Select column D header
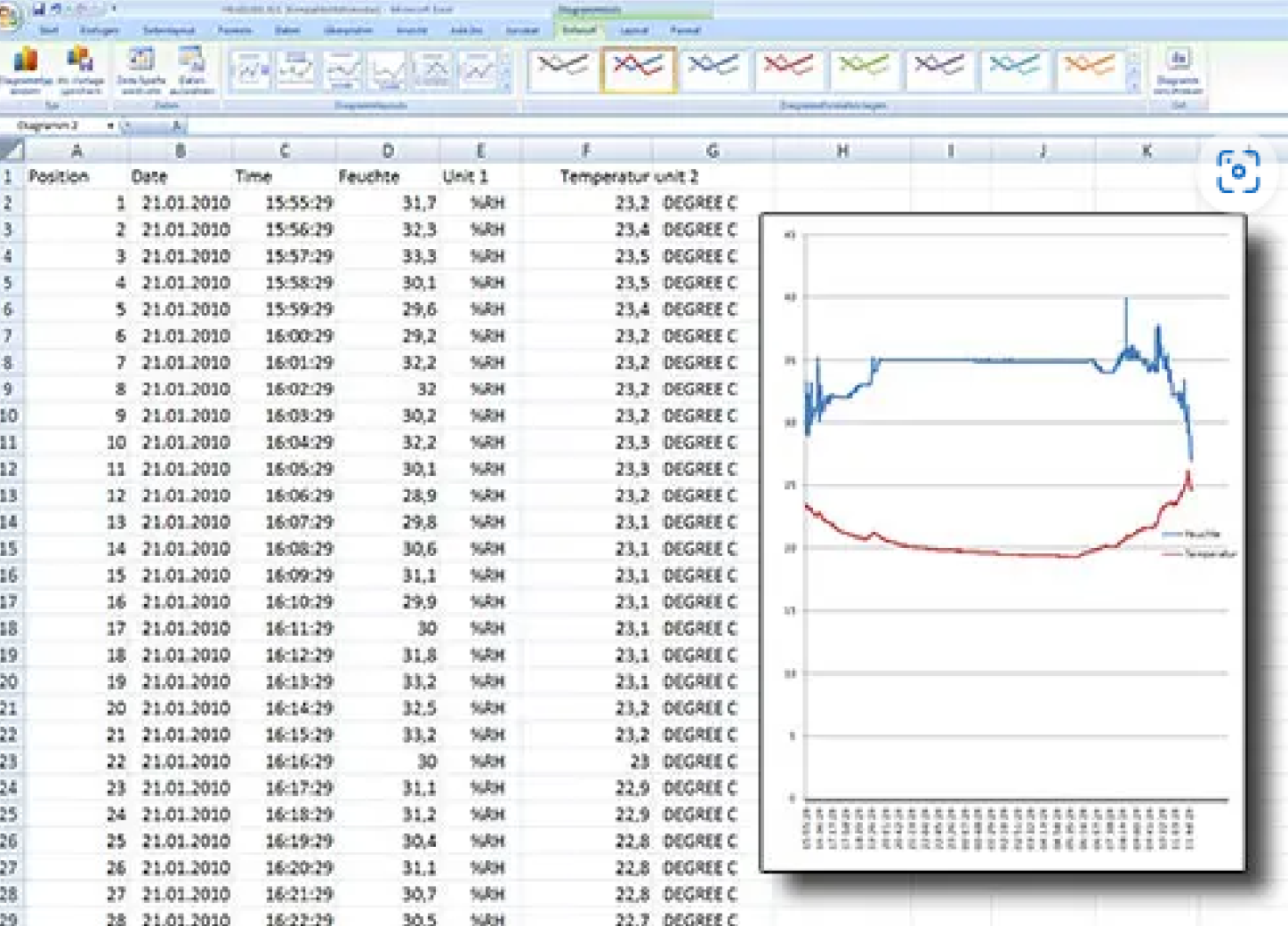The height and width of the screenshot is (926, 1288). 388,150
